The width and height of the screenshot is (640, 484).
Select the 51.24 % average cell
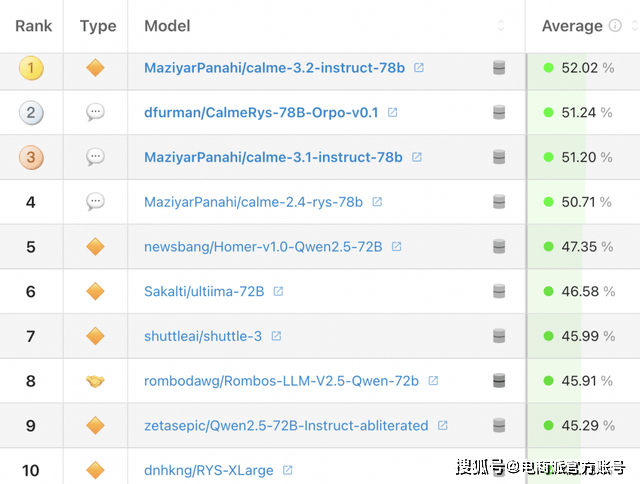click(x=583, y=113)
